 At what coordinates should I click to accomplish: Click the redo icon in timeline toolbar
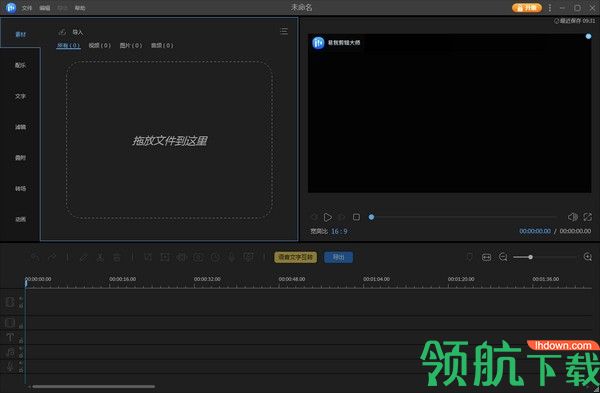52,257
